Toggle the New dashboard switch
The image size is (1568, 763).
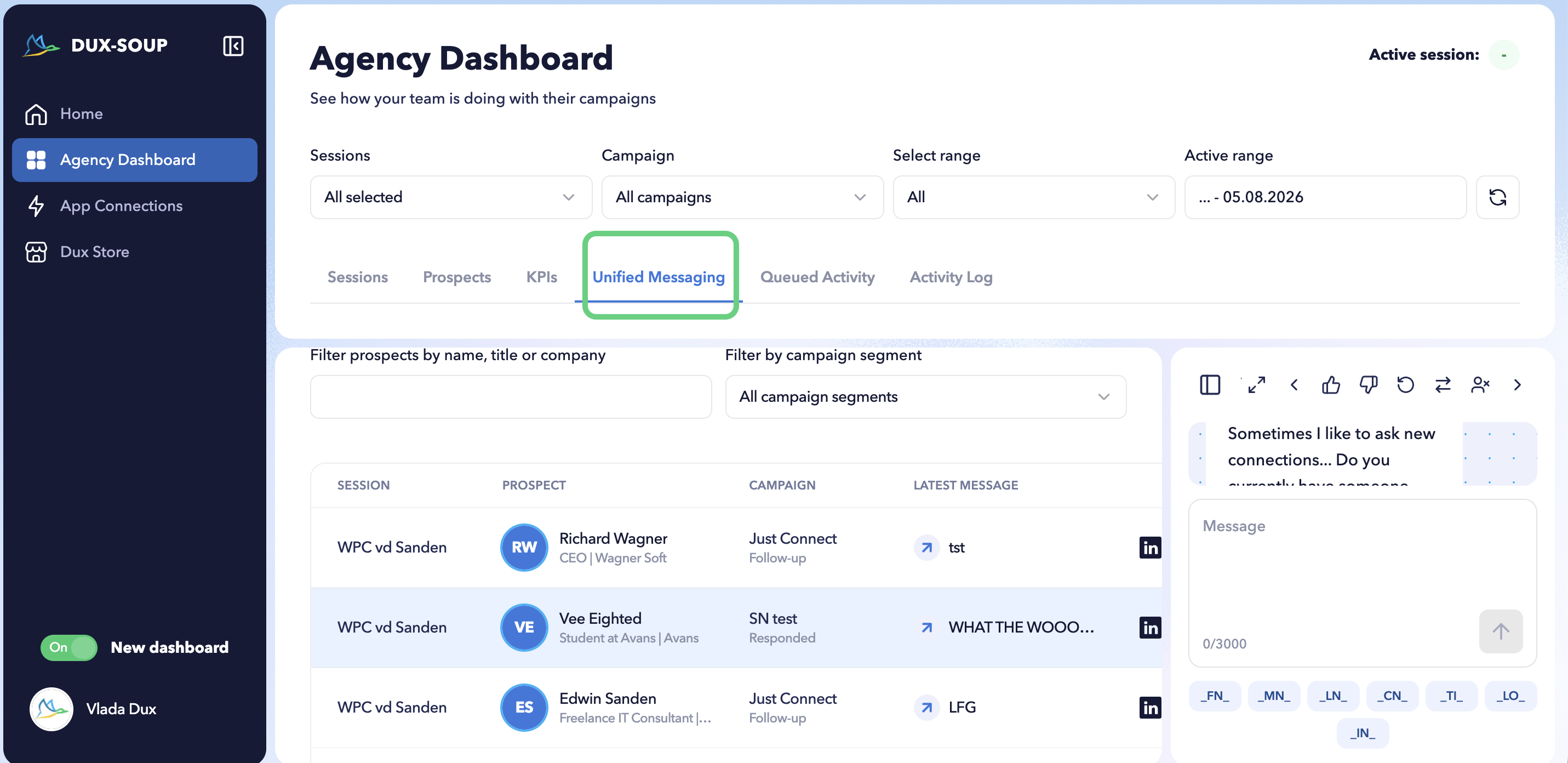pos(69,647)
